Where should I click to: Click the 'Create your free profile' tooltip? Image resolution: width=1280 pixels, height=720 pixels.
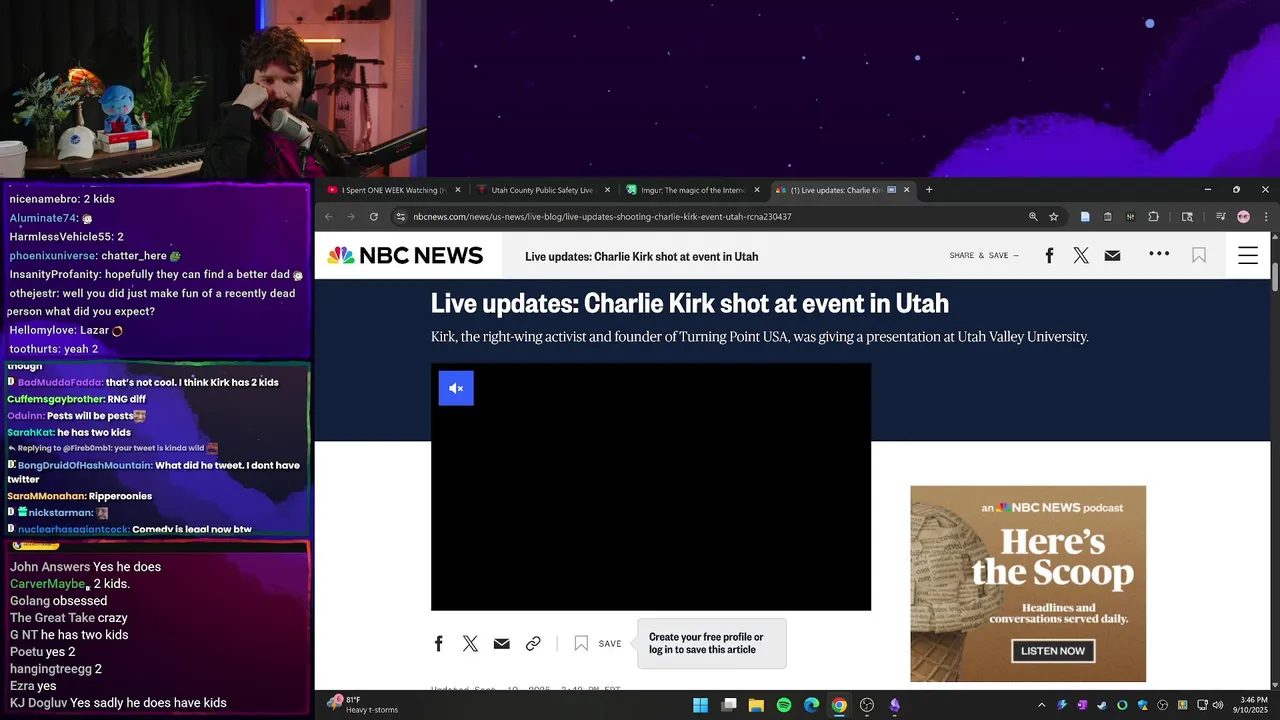(x=712, y=643)
